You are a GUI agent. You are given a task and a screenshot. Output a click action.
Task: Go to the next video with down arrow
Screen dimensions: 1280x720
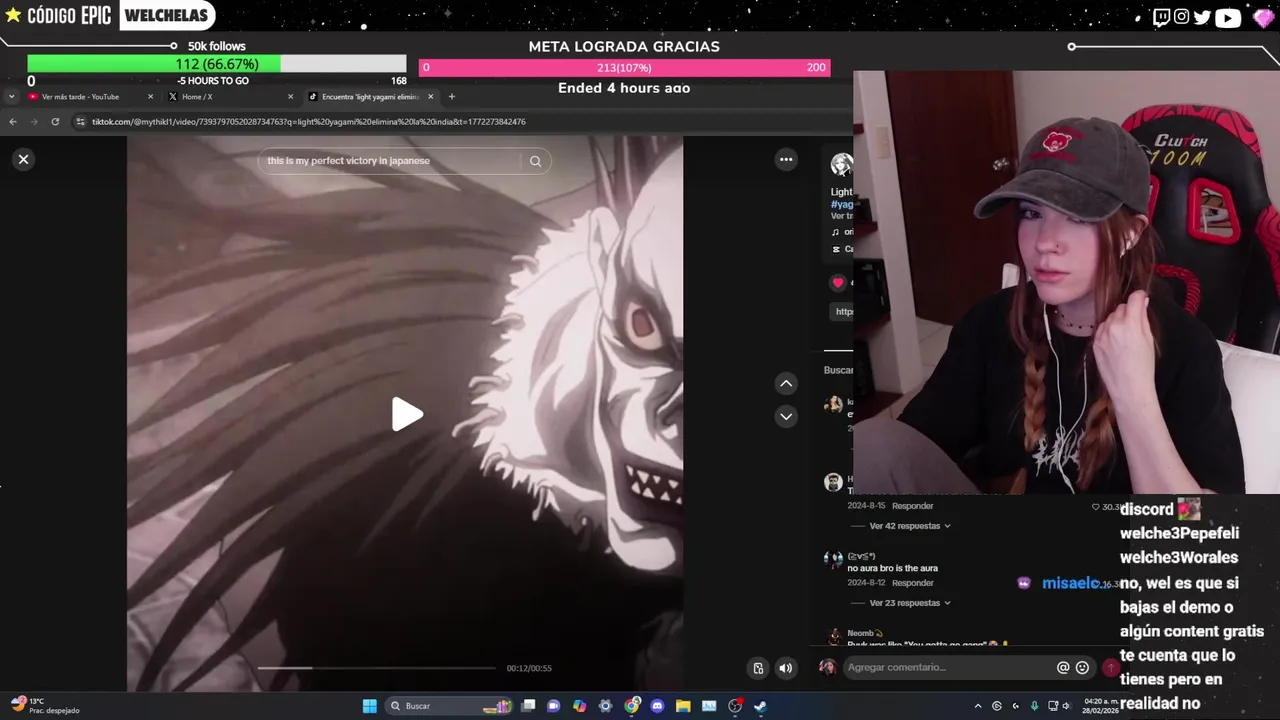coord(786,416)
